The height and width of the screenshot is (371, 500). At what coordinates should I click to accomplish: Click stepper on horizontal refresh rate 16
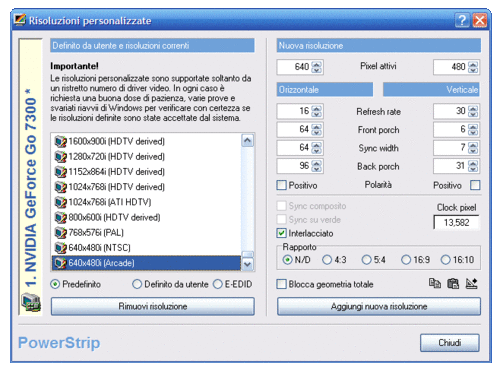[317, 111]
